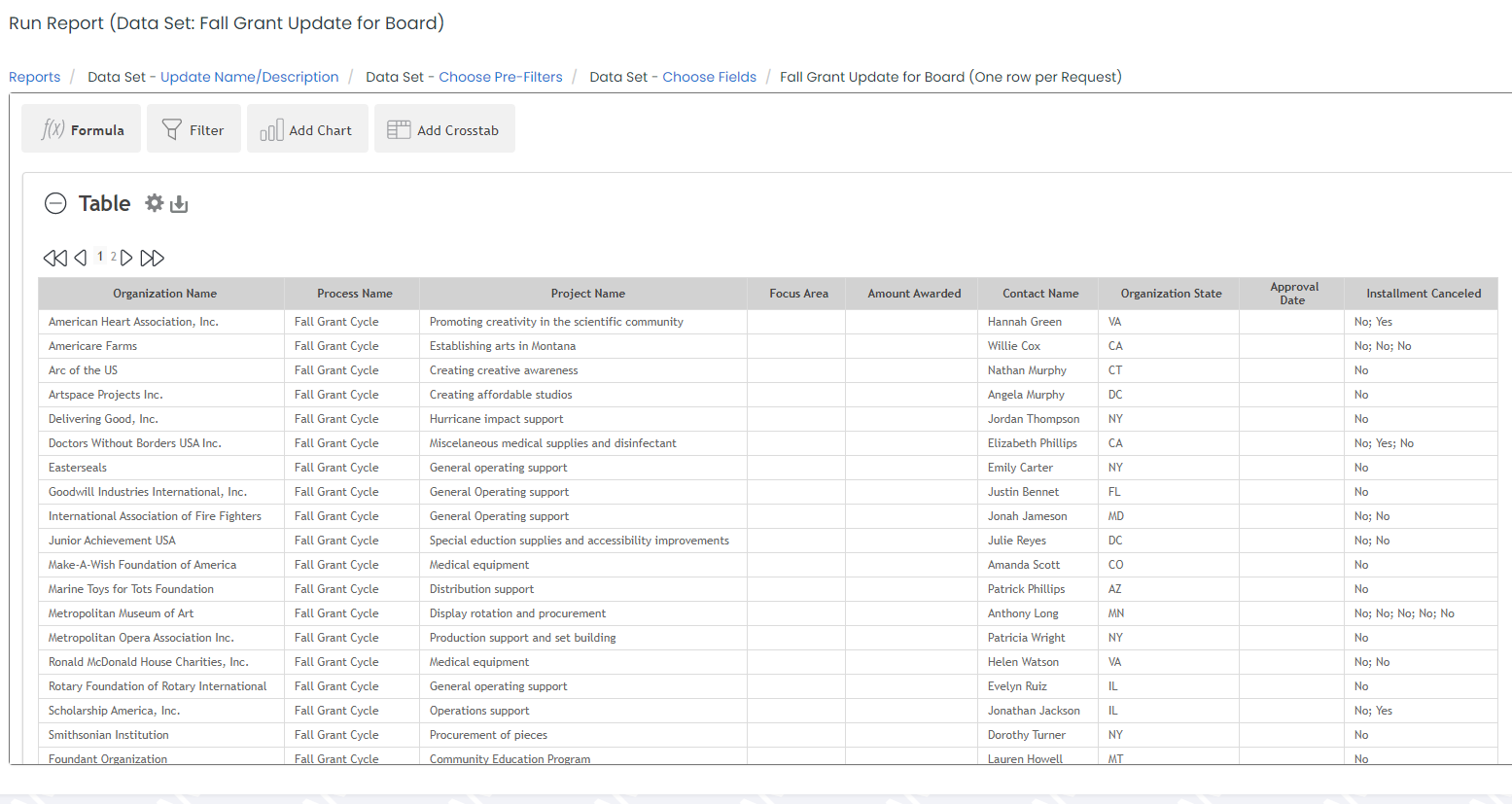1512x804 pixels.
Task: Click project 'Promoting creativity in the scientific community'
Action: 556,322
